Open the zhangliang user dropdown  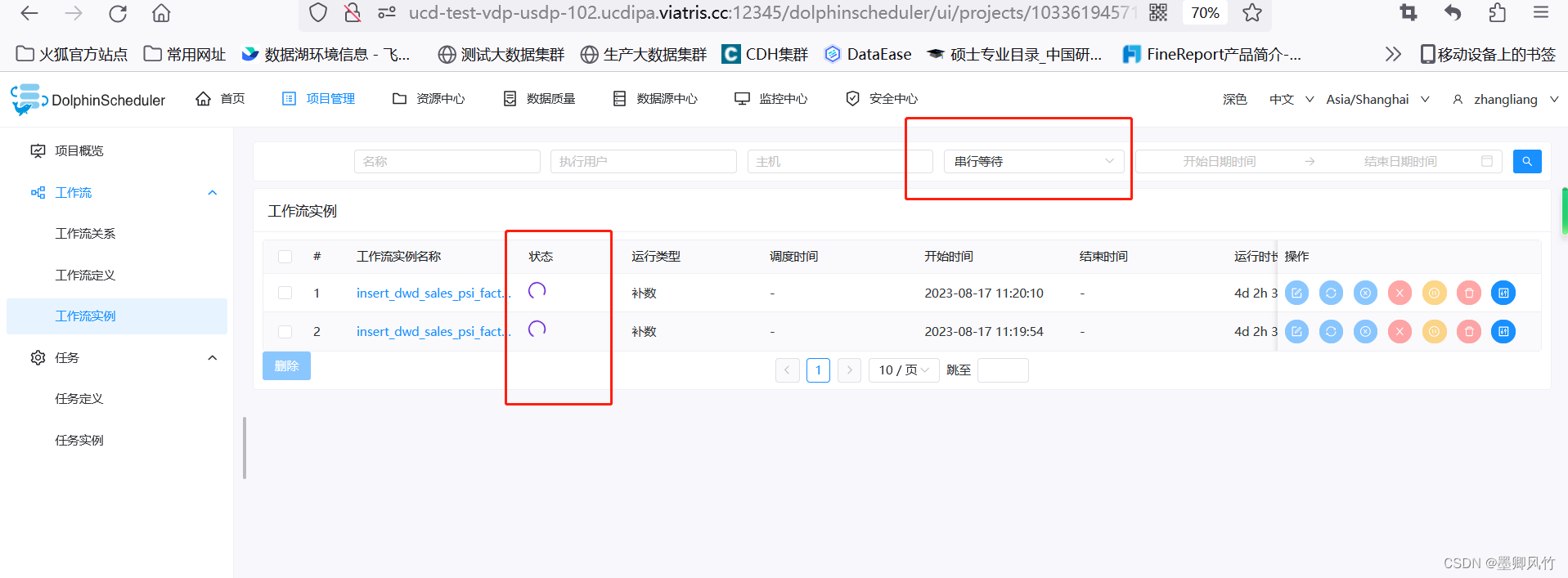[x=1505, y=99]
